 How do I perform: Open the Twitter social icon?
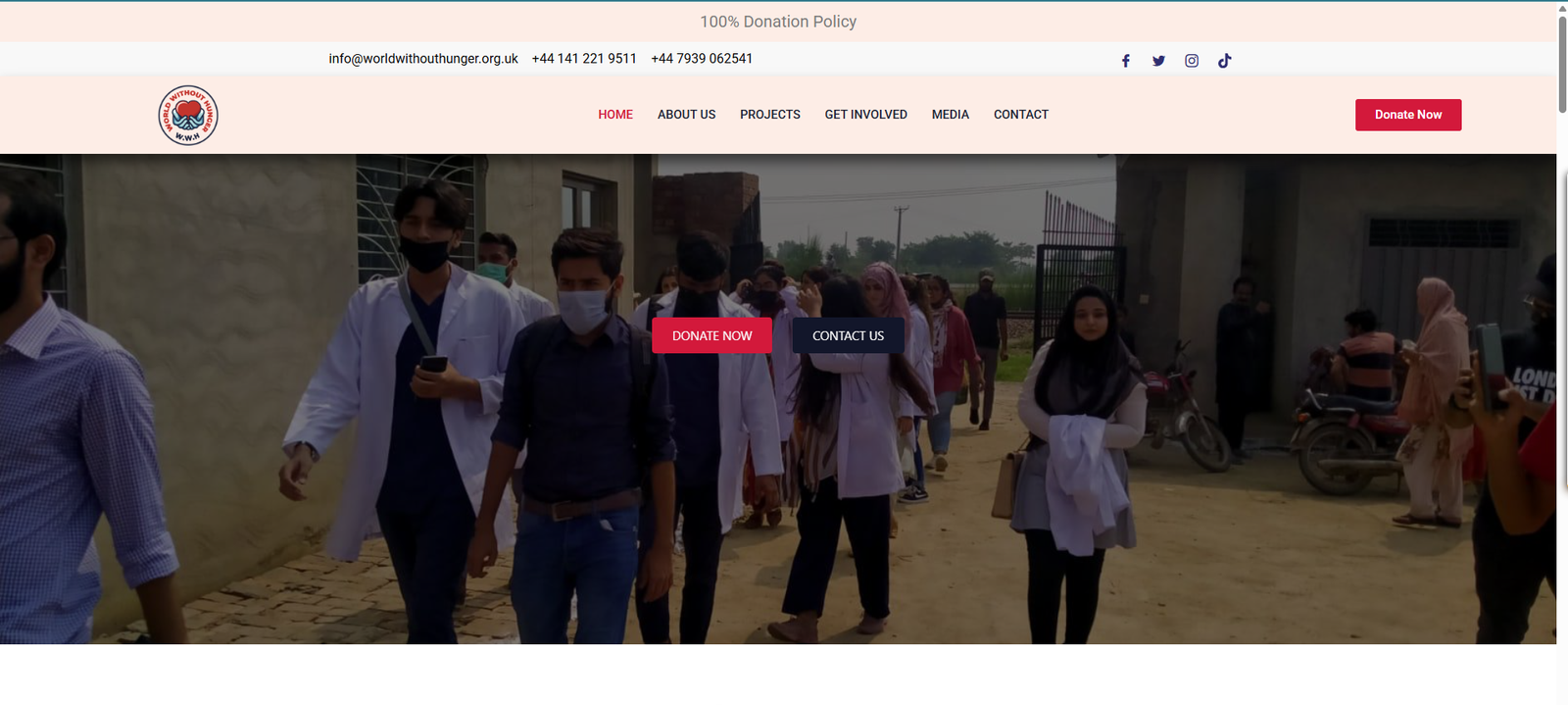1158,61
